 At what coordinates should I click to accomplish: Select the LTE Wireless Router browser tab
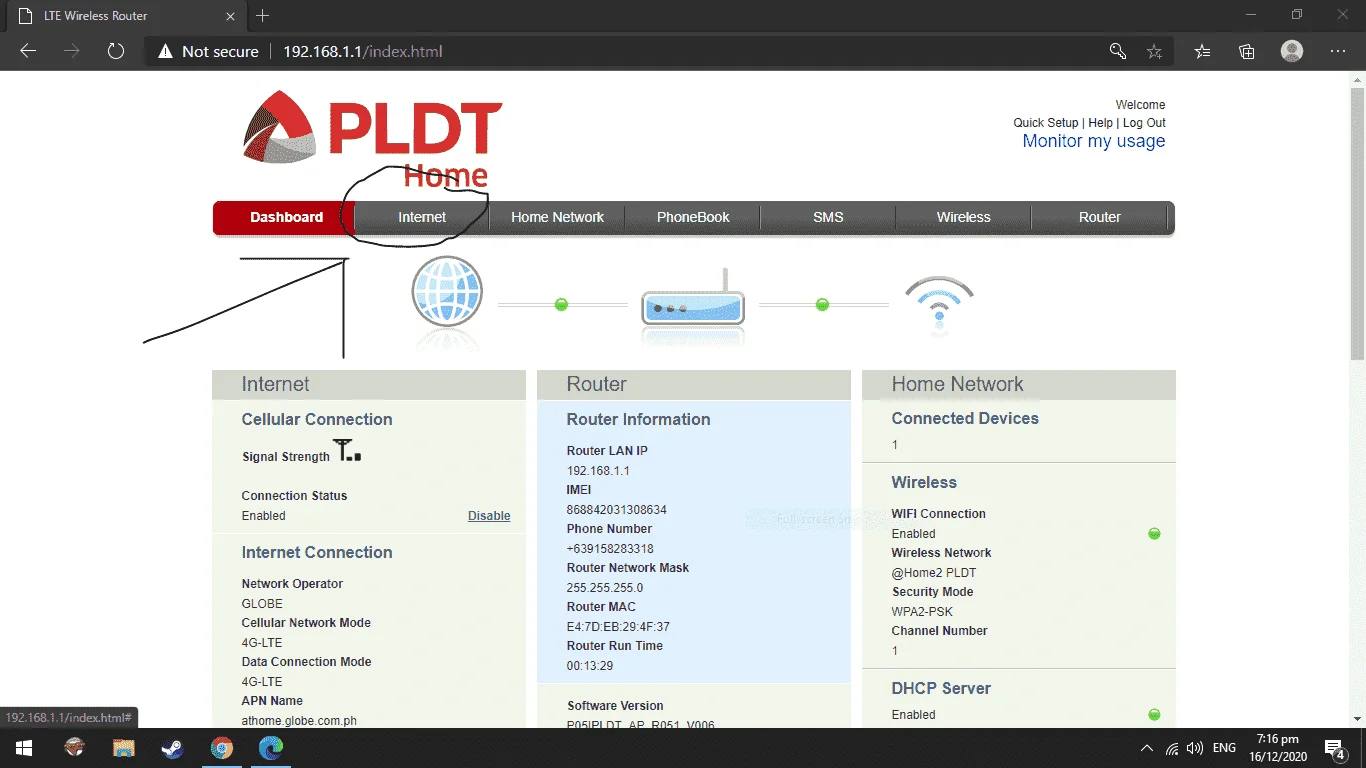[x=125, y=16]
